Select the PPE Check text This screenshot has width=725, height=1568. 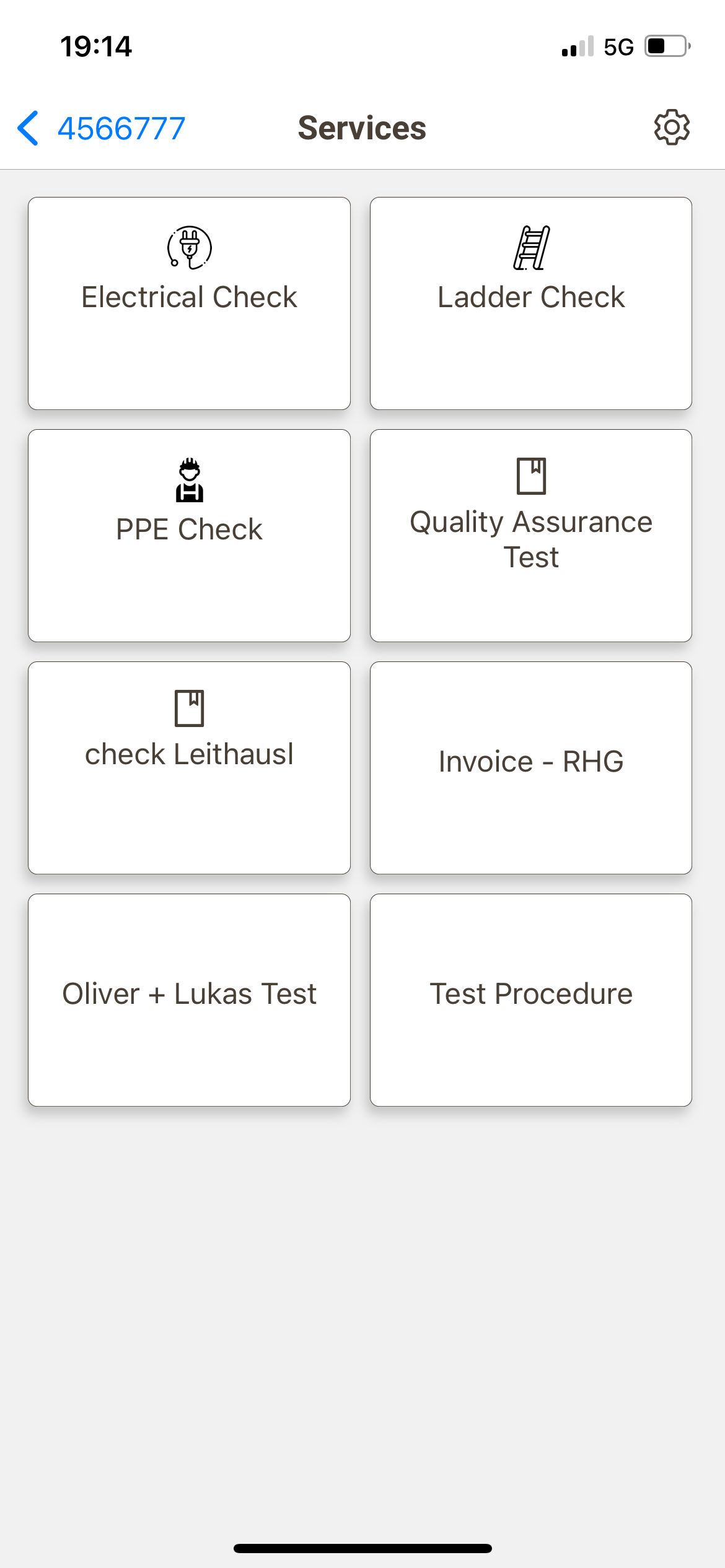click(x=190, y=529)
